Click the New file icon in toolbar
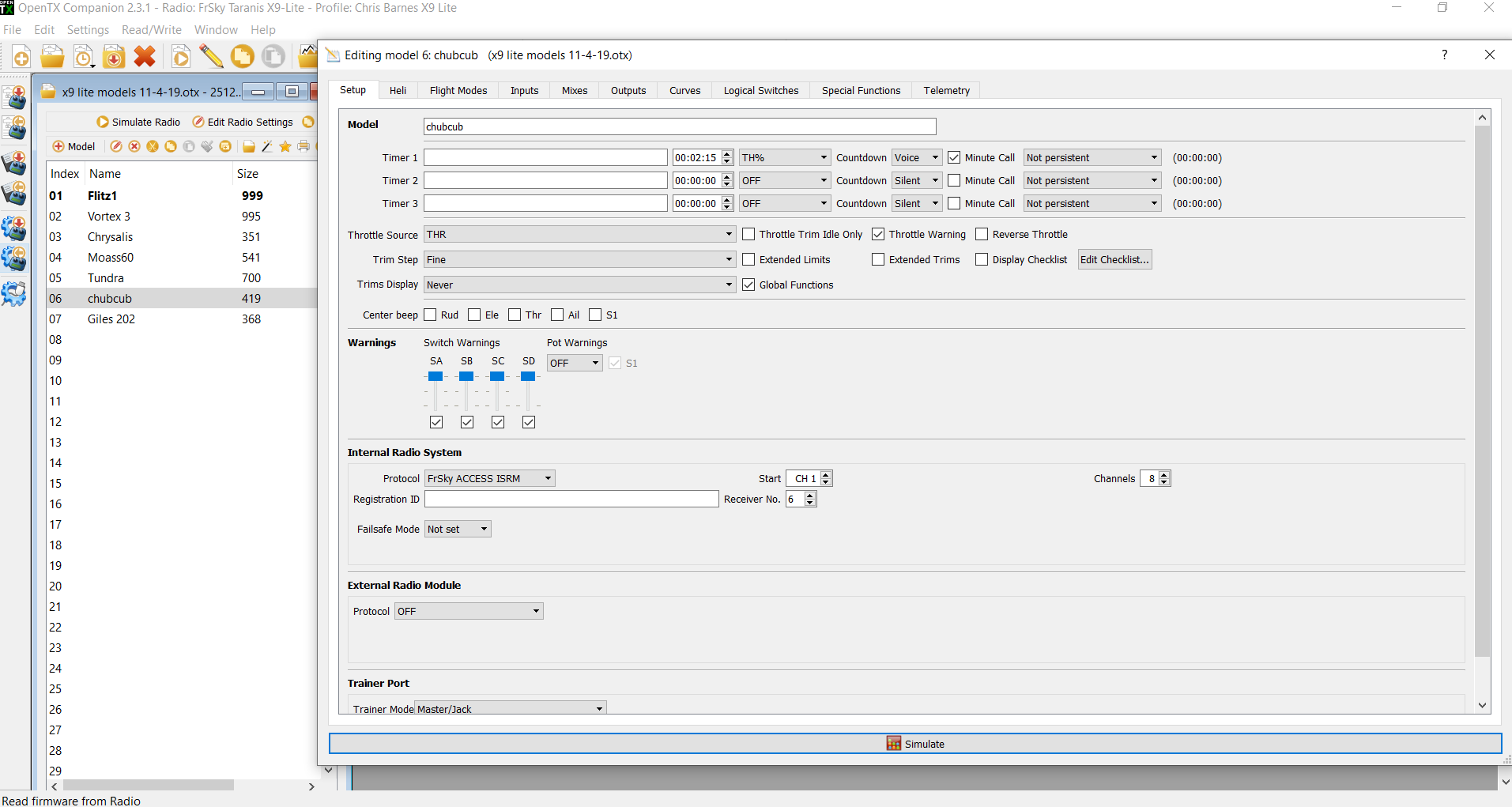This screenshot has height=807, width=1512. click(x=21, y=57)
